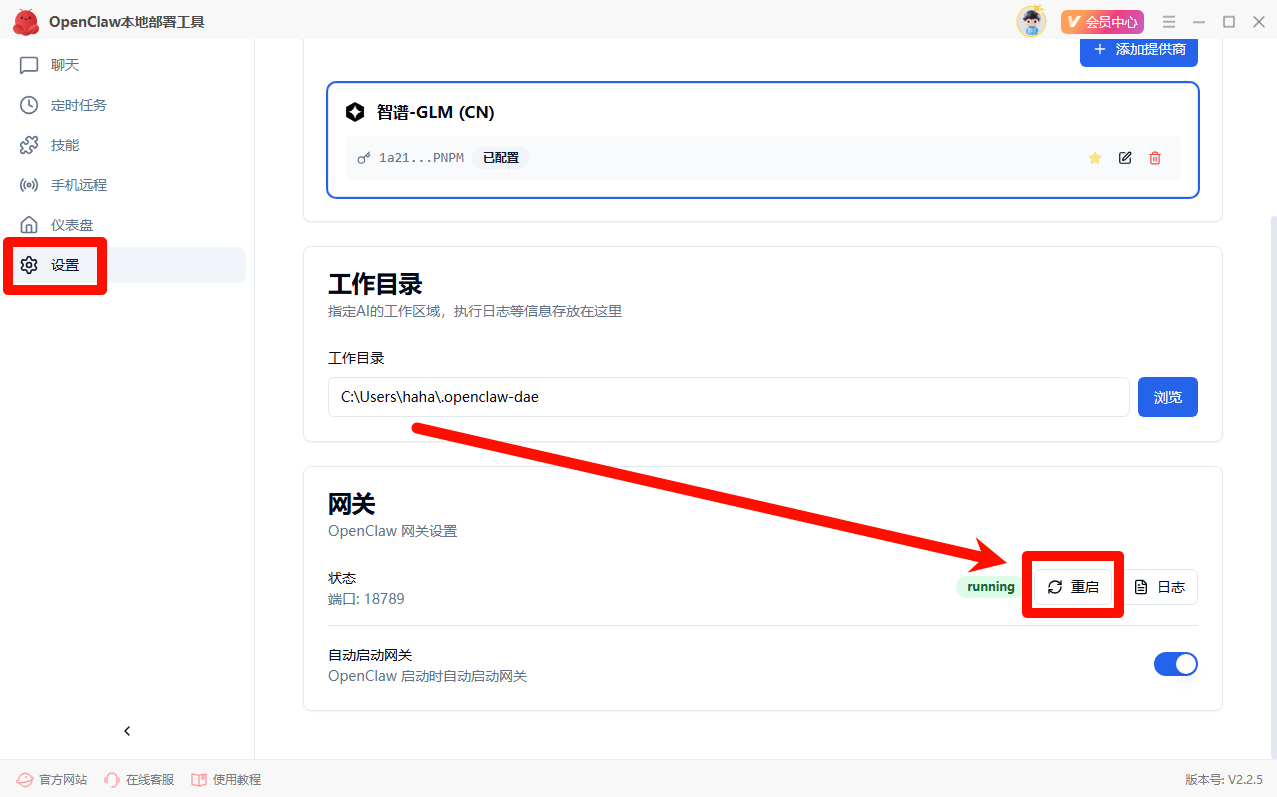Click the 工作目录 path input field
The image size is (1277, 797).
728,397
